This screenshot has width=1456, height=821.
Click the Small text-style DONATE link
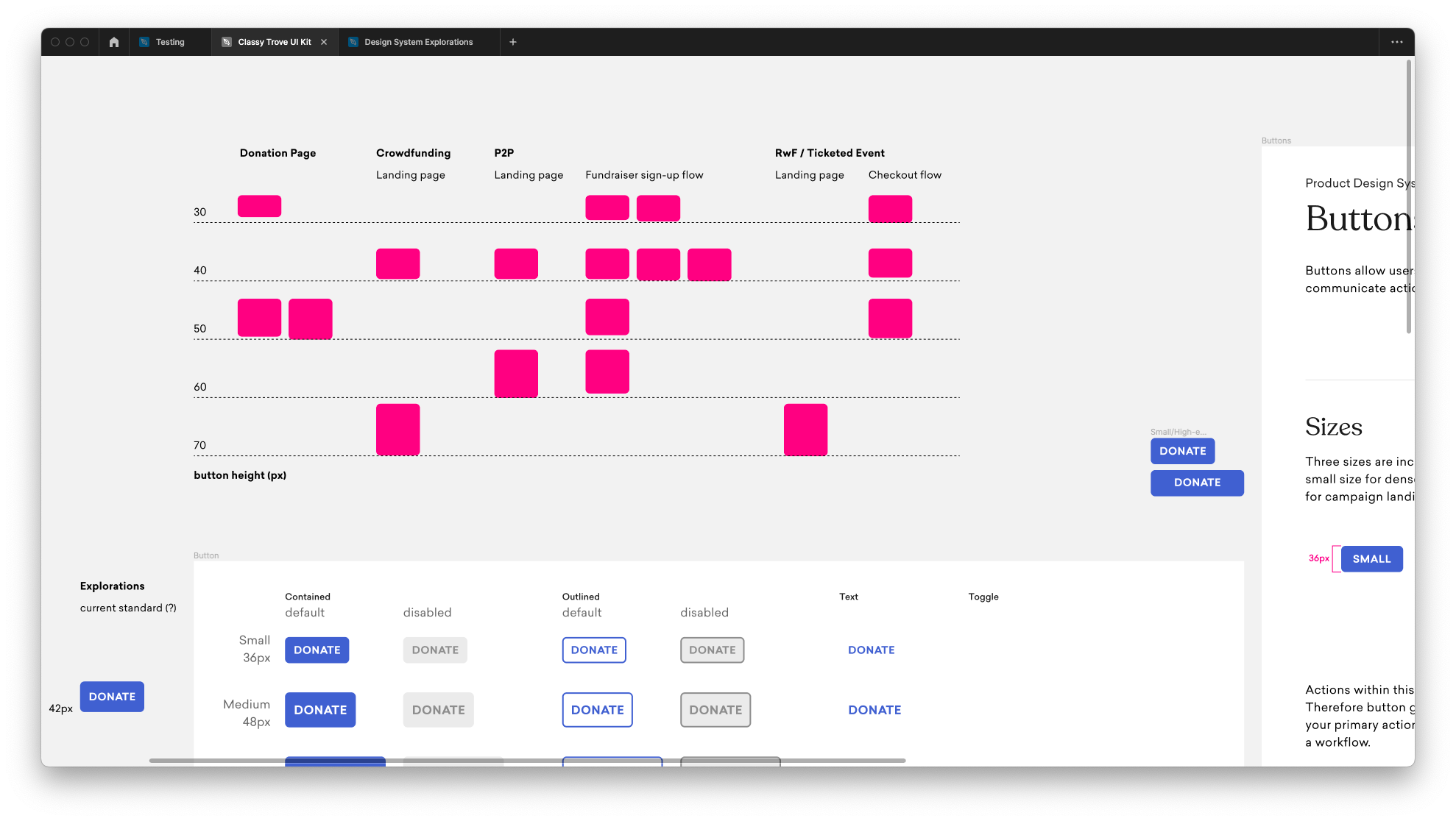point(871,650)
